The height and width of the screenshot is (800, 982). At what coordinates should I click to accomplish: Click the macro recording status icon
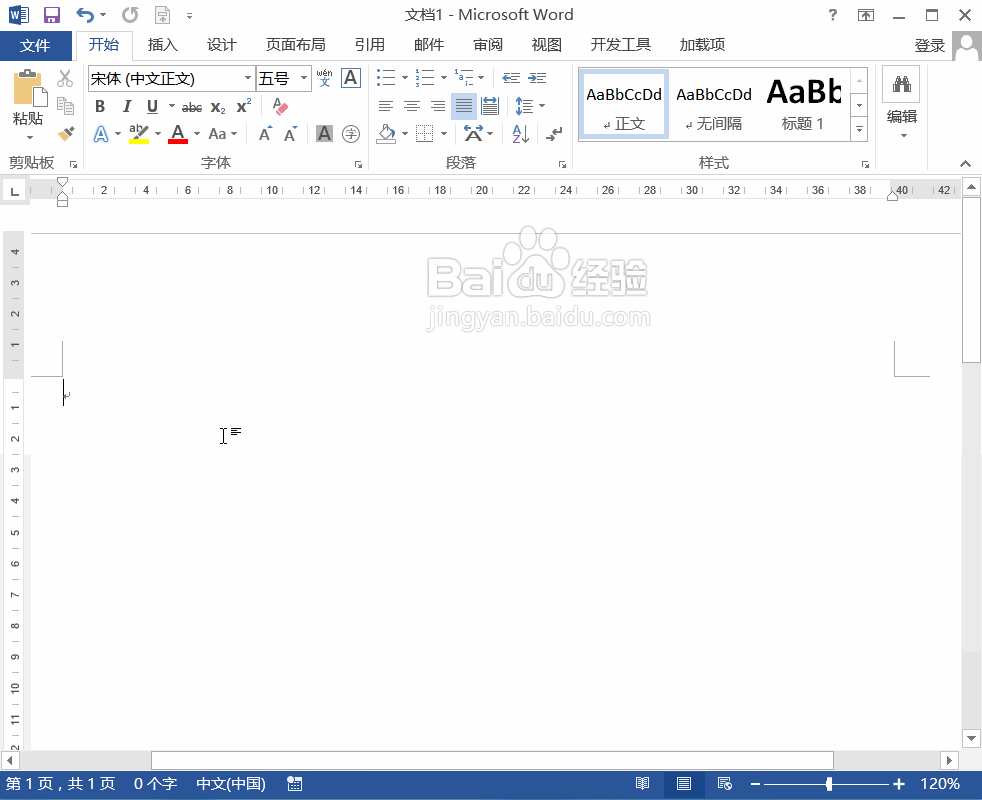click(x=294, y=784)
